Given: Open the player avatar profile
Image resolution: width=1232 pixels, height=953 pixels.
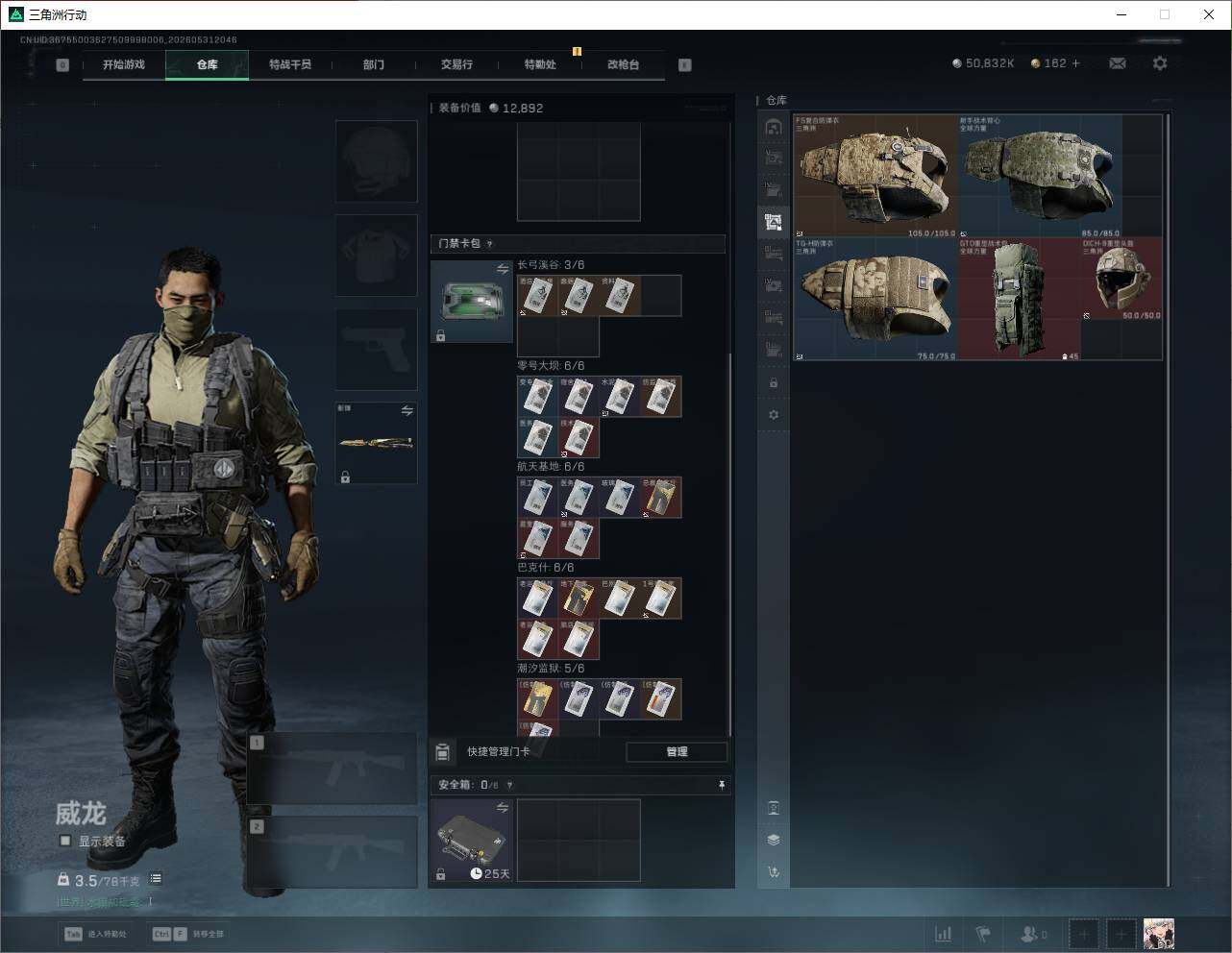Looking at the screenshot, I should point(1159,933).
